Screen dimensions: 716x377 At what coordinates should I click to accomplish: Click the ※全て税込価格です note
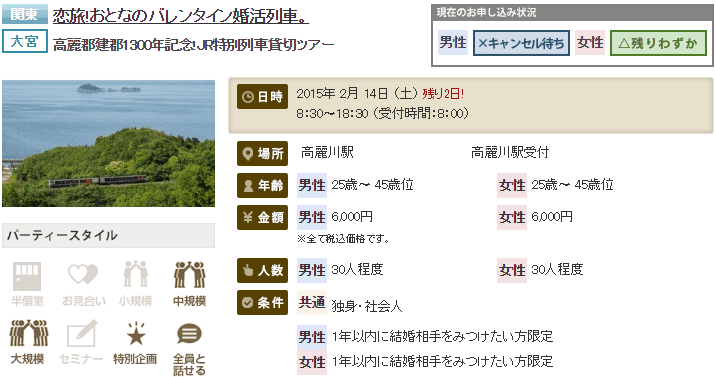coord(343,239)
